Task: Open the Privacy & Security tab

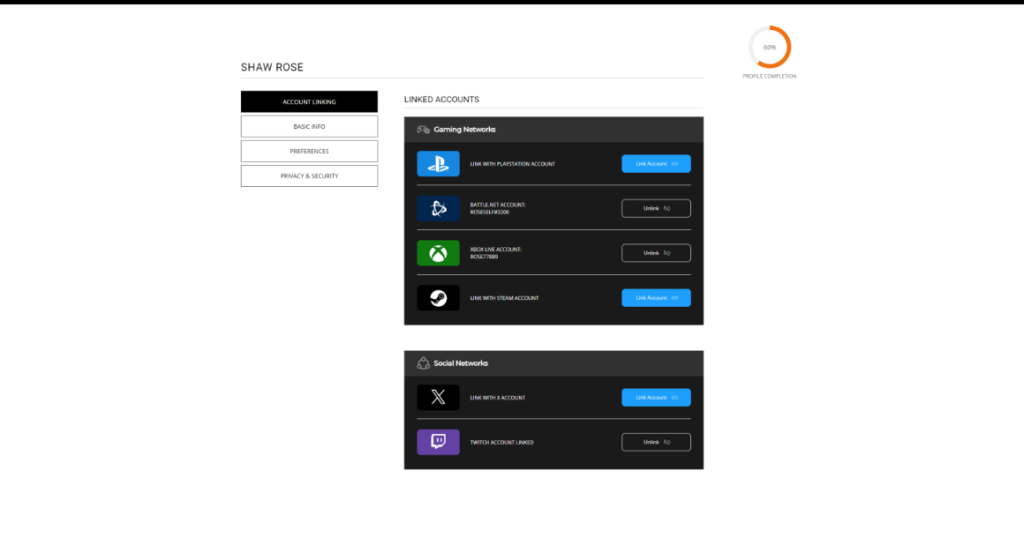Action: tap(309, 176)
